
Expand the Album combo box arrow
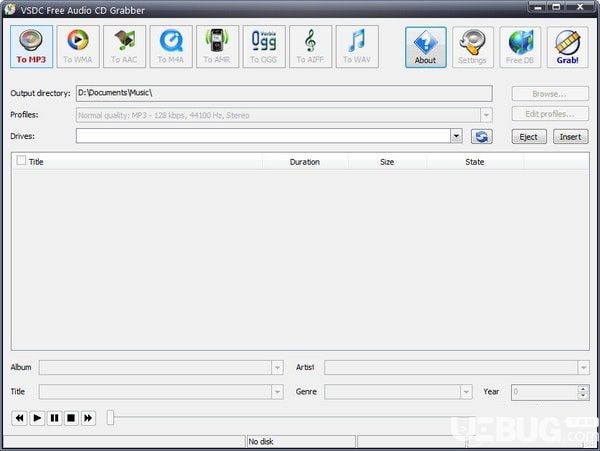click(277, 368)
